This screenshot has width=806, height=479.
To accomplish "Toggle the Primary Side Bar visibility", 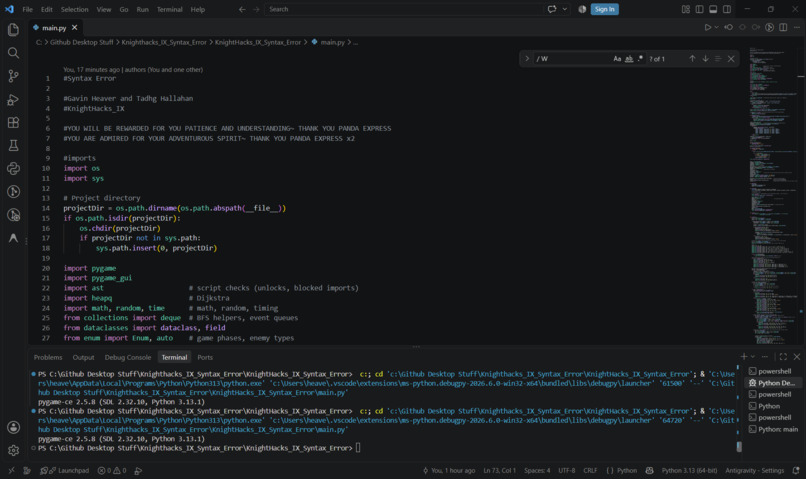I will point(699,9).
